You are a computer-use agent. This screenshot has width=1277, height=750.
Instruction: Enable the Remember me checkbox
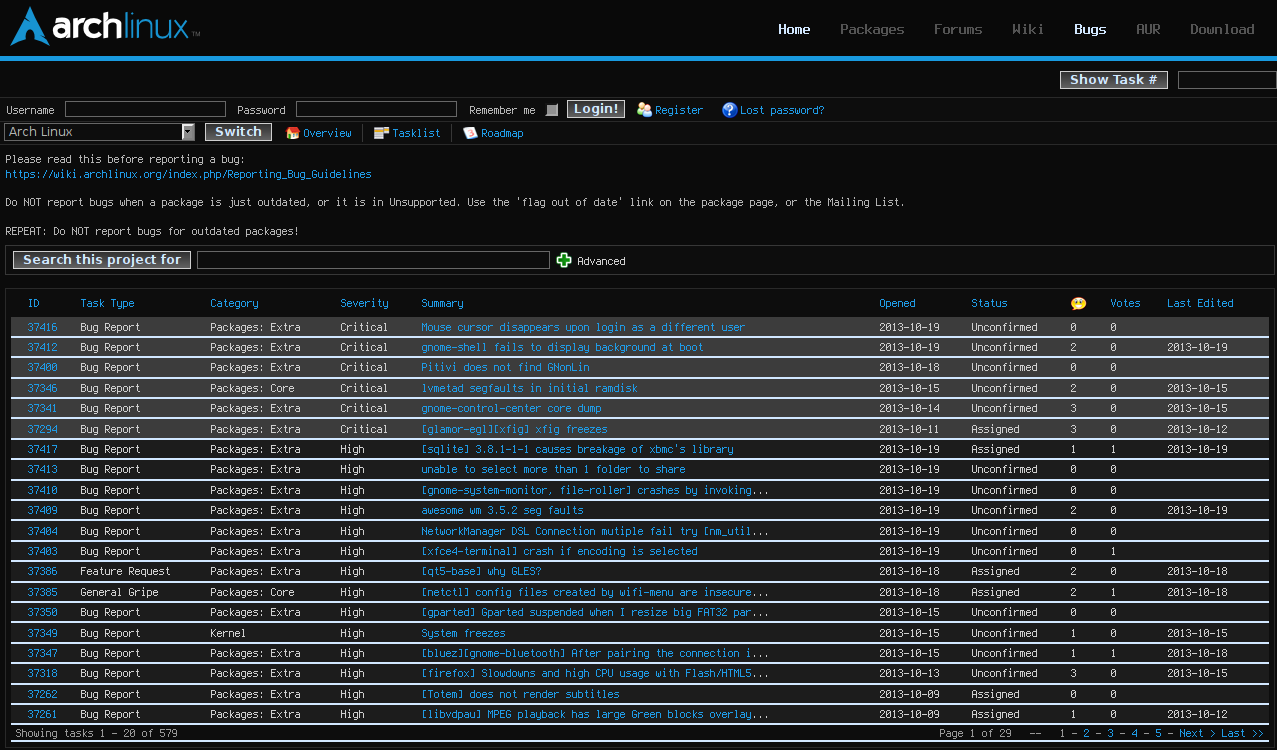552,110
